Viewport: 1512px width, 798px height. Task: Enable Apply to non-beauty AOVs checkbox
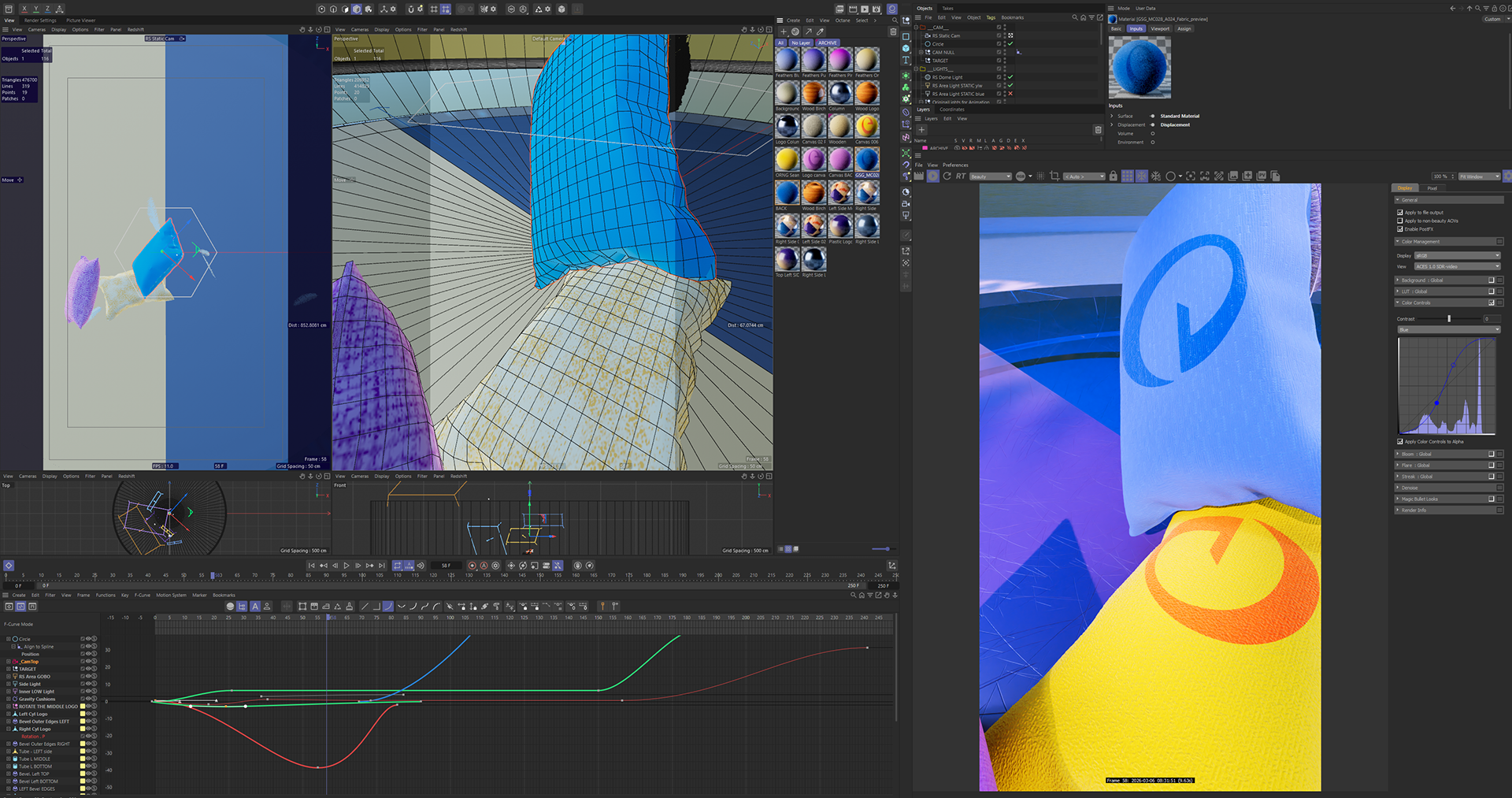click(x=1399, y=221)
